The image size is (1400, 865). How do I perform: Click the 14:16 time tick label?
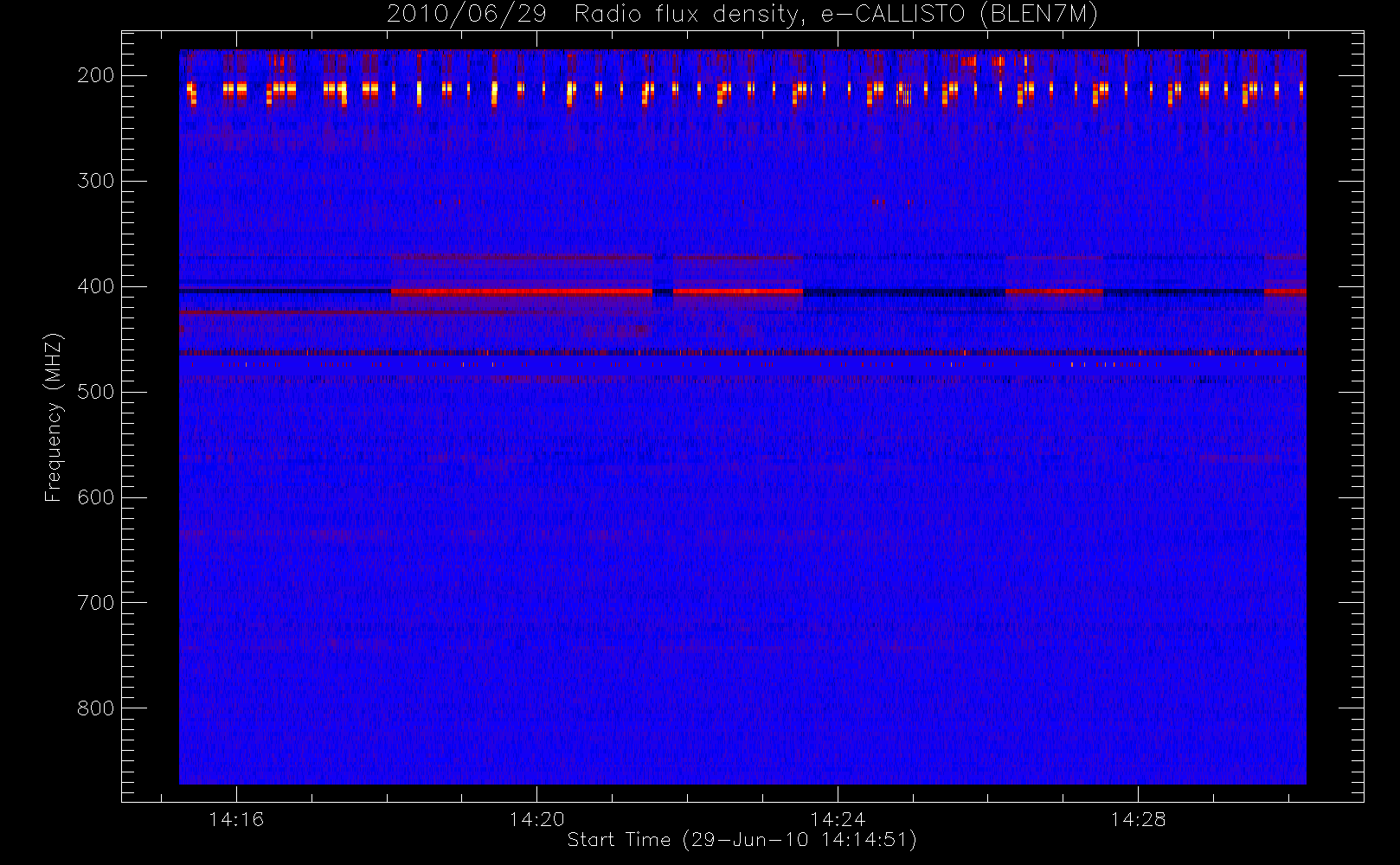click(236, 819)
